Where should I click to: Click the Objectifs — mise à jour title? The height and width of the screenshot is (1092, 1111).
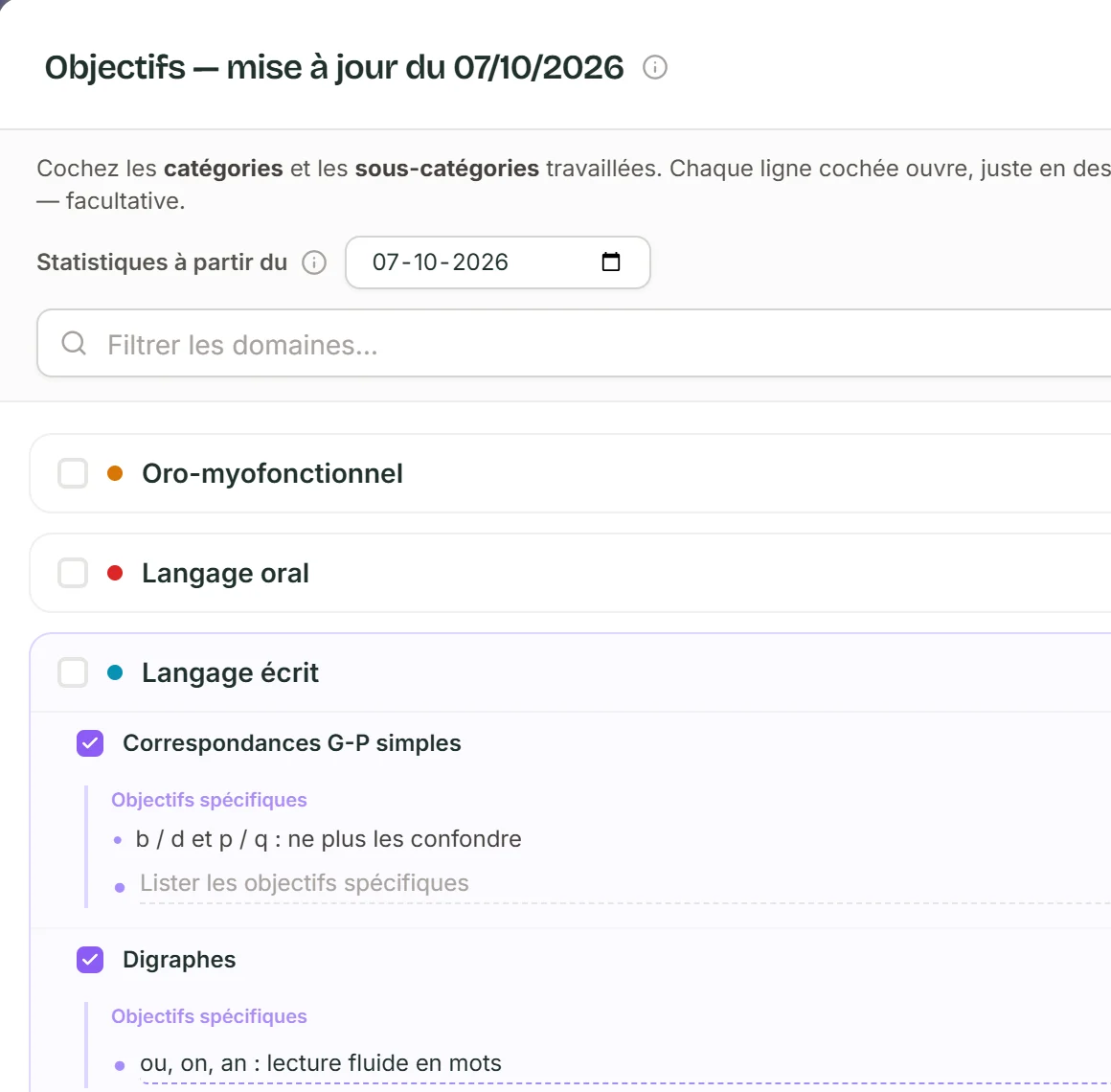click(333, 67)
